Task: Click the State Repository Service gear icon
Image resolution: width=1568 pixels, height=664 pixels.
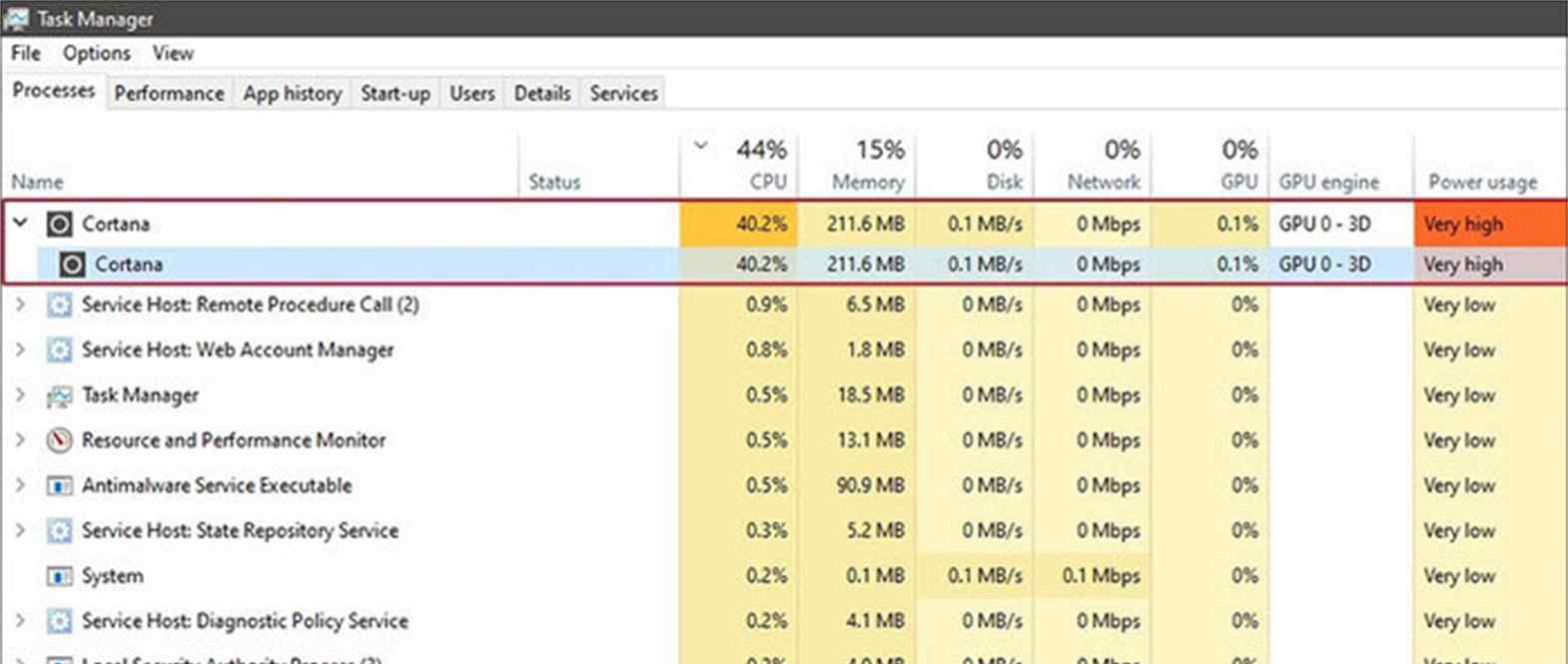Action: tap(60, 531)
